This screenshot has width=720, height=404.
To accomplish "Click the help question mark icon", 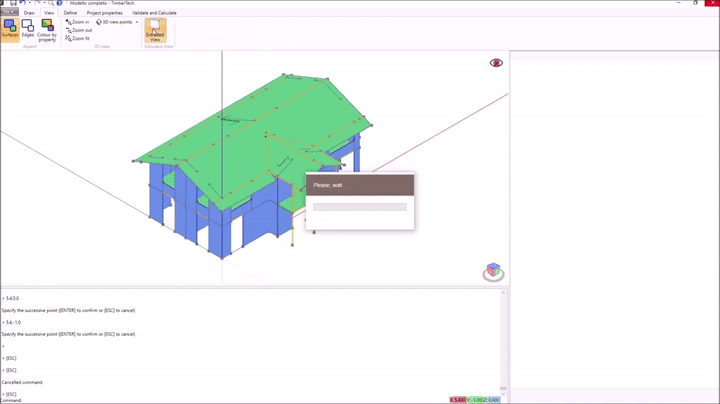I will [59, 3].
